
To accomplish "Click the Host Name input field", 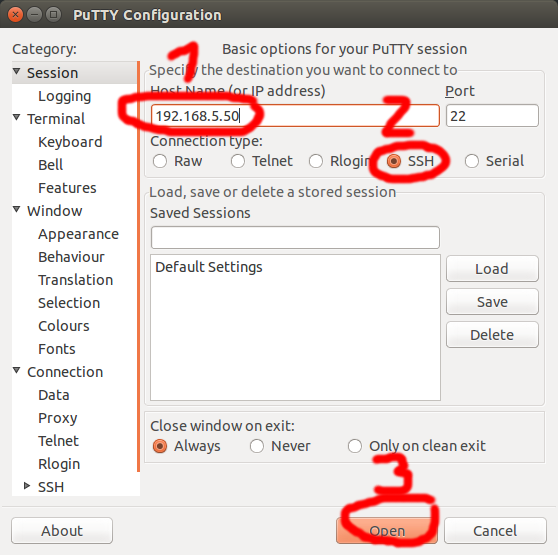I will 295,116.
